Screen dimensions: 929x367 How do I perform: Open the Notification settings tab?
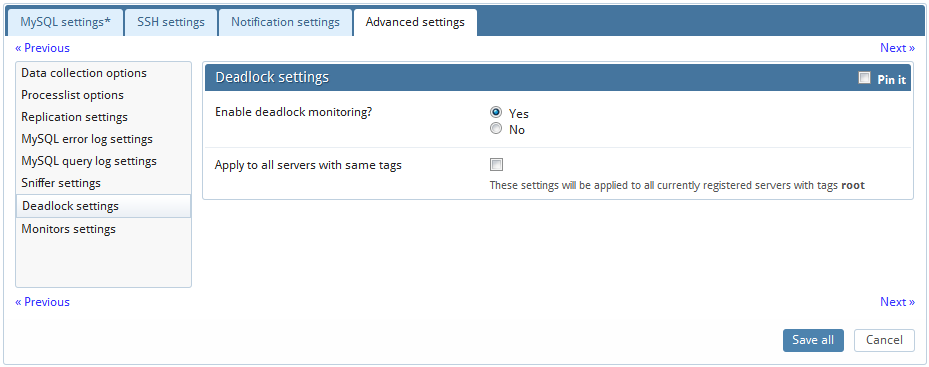pyautogui.click(x=285, y=23)
